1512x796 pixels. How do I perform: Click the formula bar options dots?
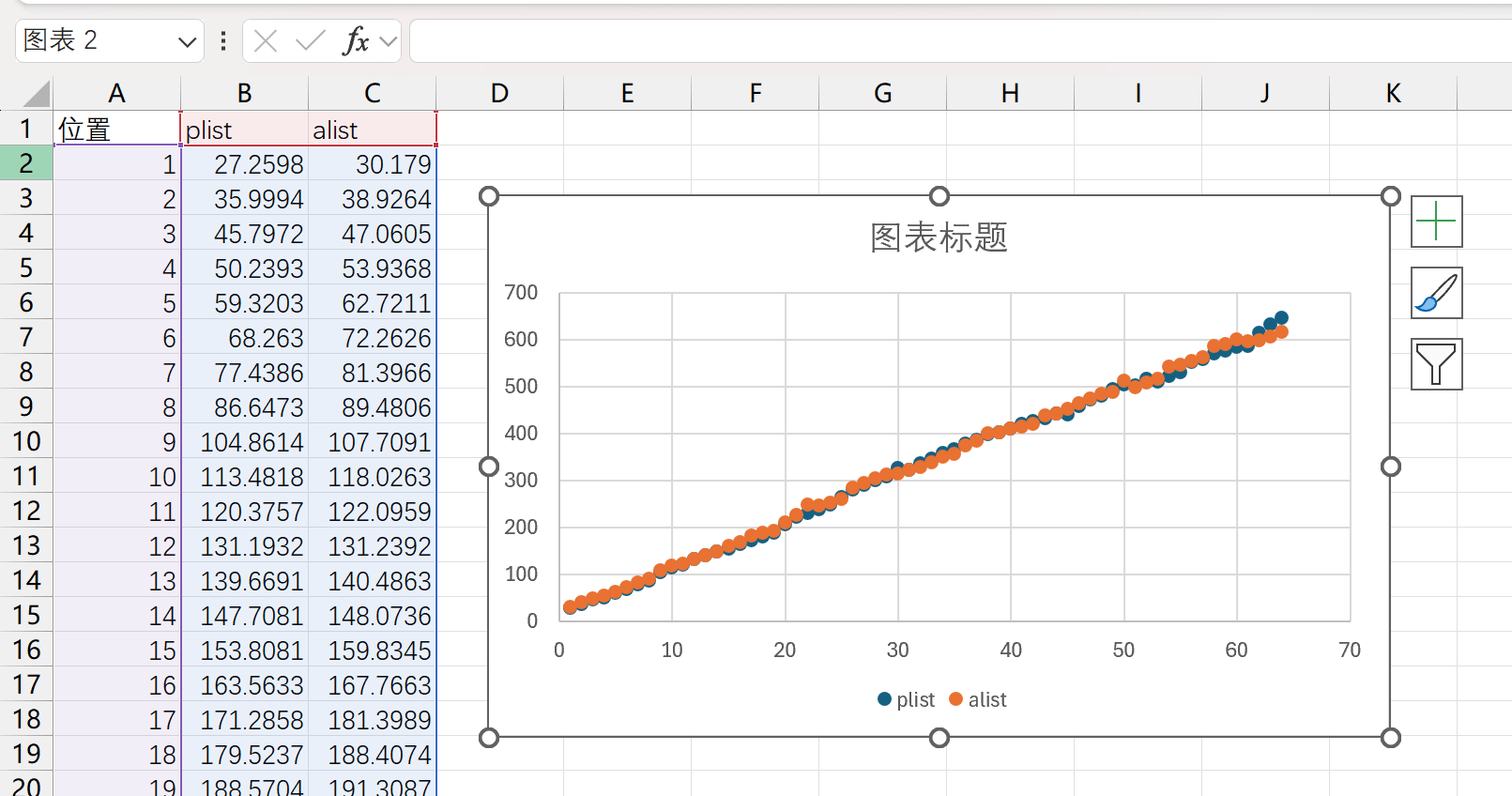223,41
